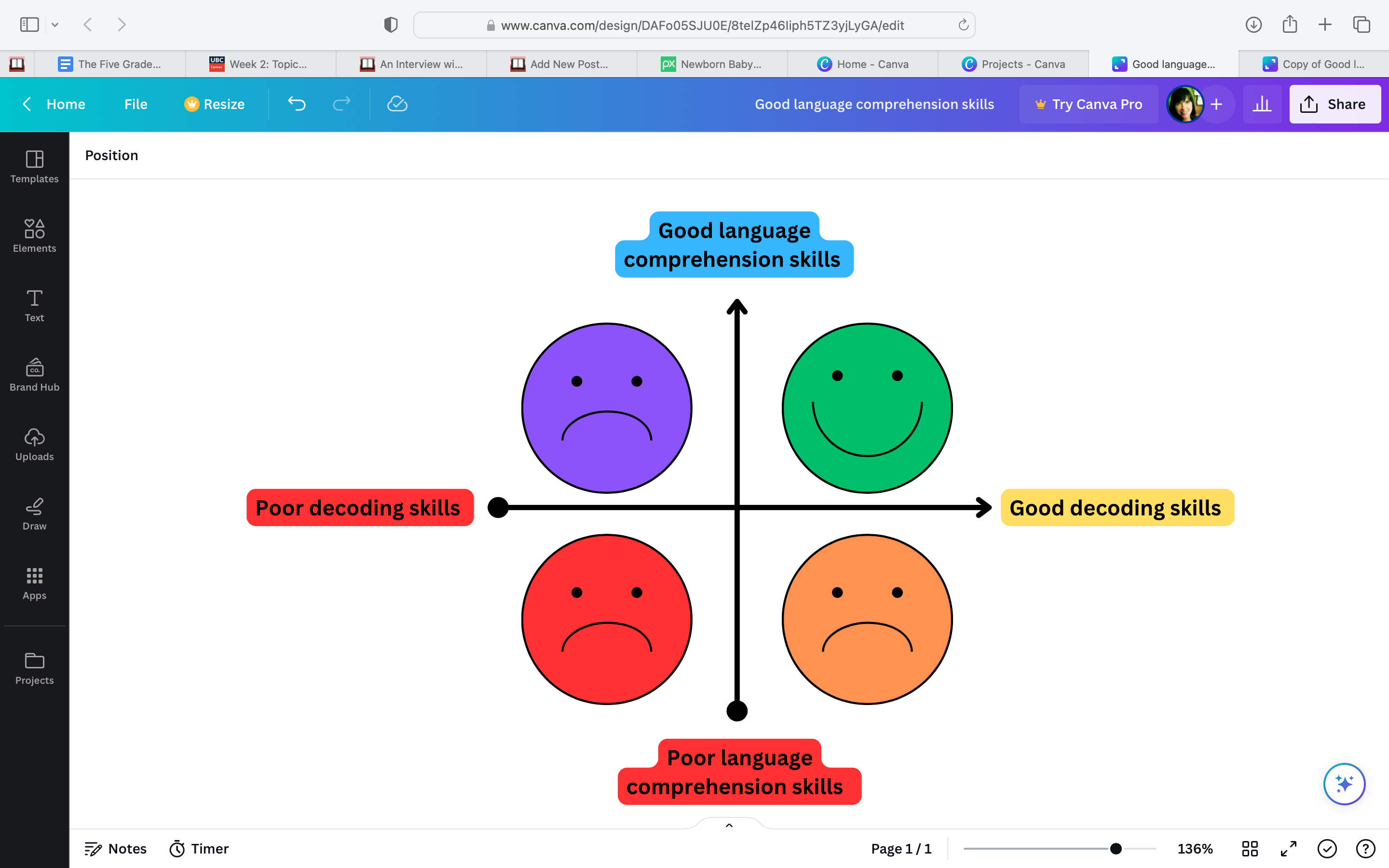Show Safari tab overview
1389x868 pixels.
click(x=1362, y=25)
